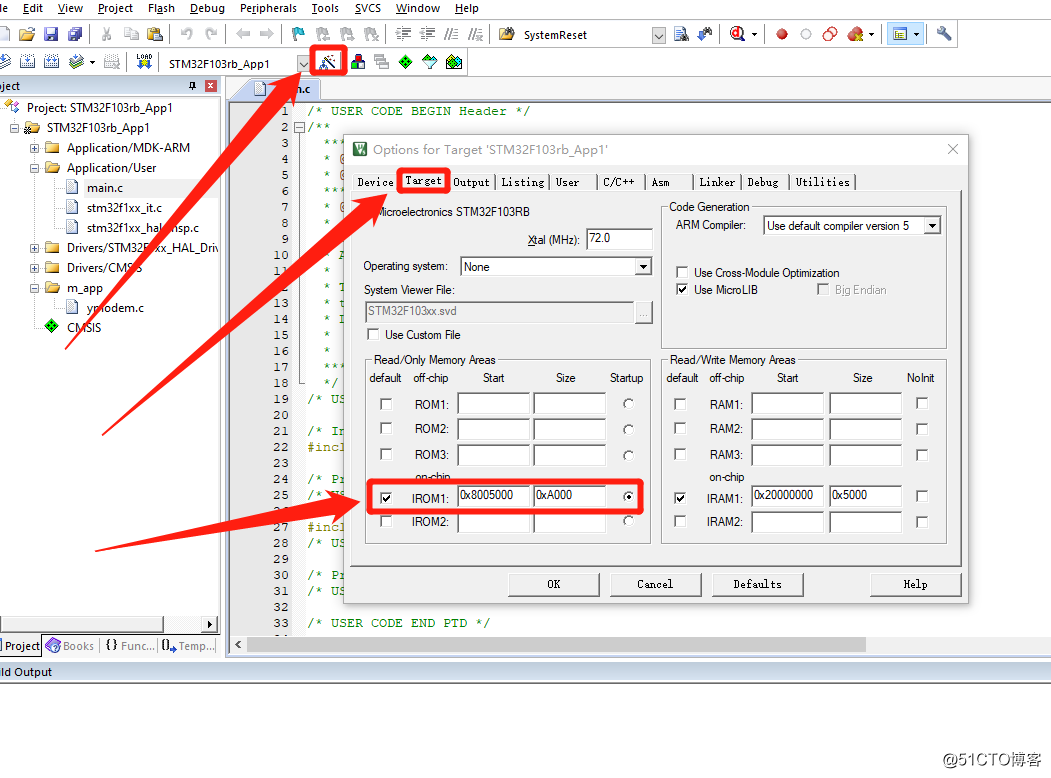Click the Find document search icon
The height and width of the screenshot is (778, 1051).
tap(681, 34)
